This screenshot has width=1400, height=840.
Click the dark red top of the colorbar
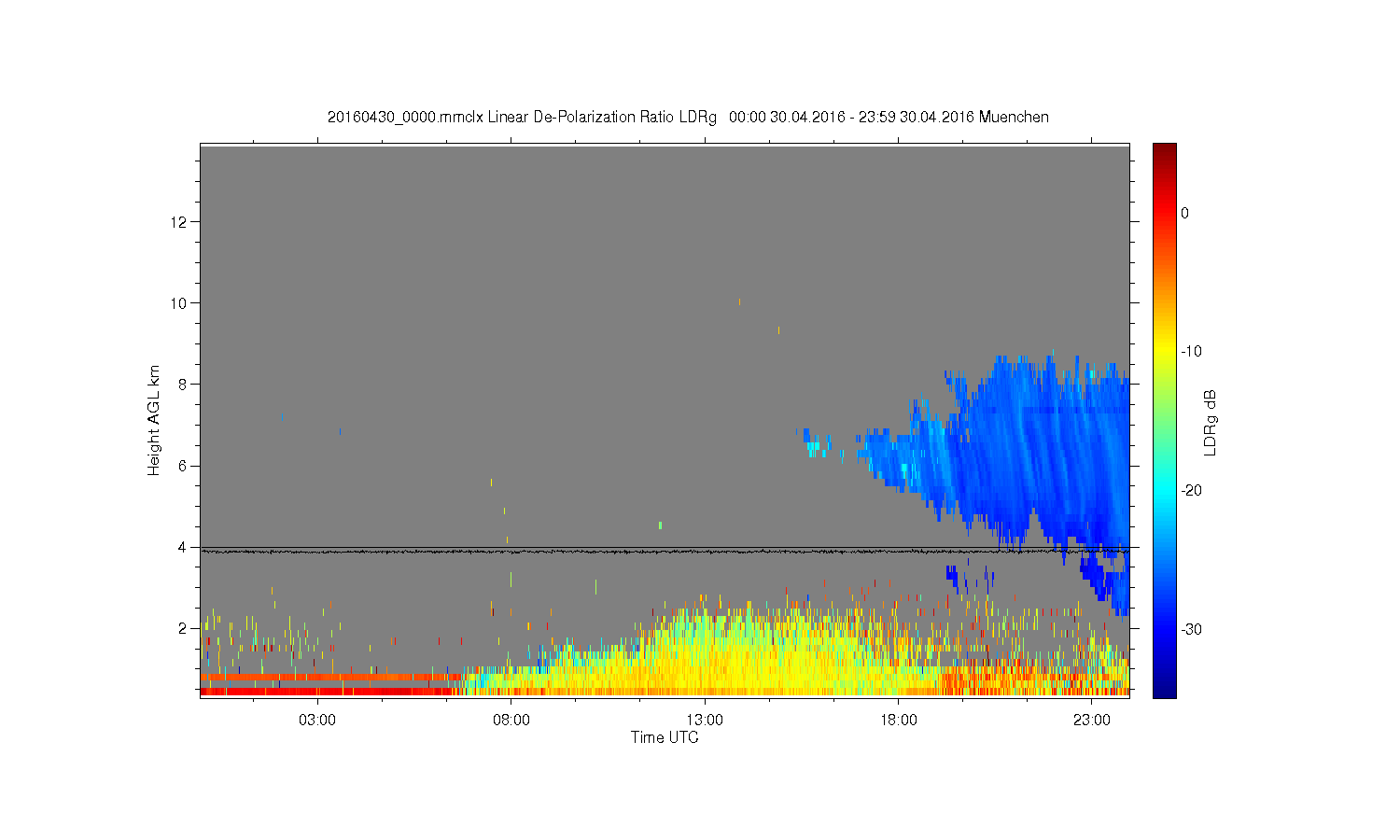(1164, 151)
